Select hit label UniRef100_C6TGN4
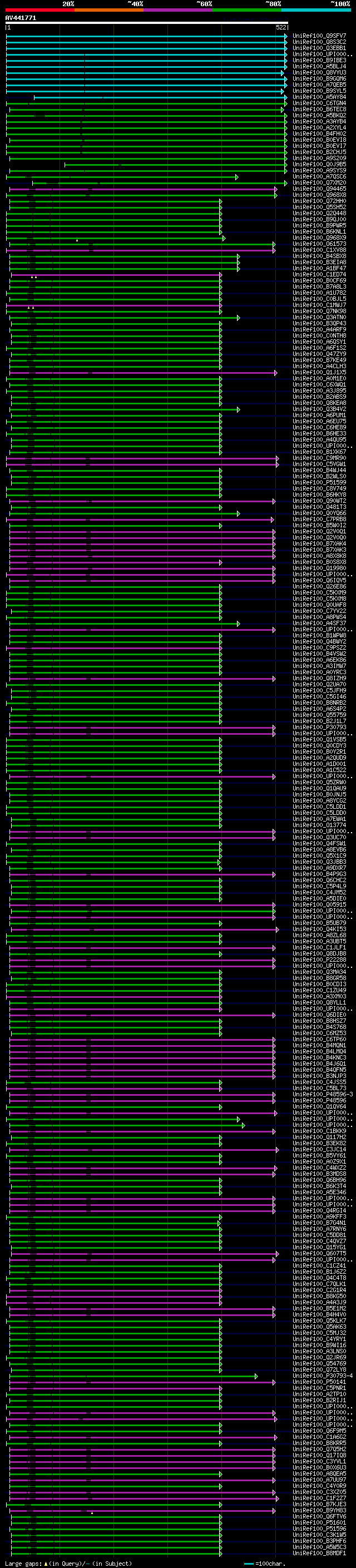 tap(319, 103)
